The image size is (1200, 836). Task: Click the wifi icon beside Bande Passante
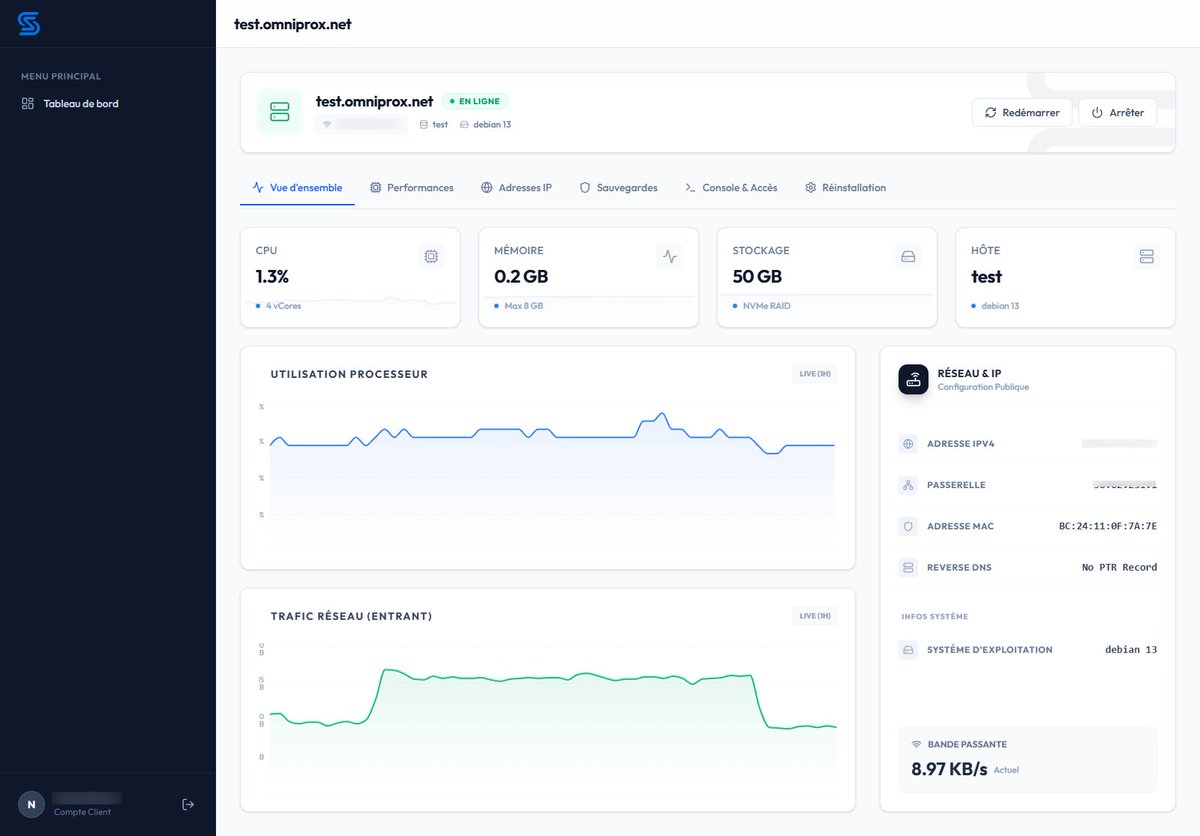click(x=916, y=744)
